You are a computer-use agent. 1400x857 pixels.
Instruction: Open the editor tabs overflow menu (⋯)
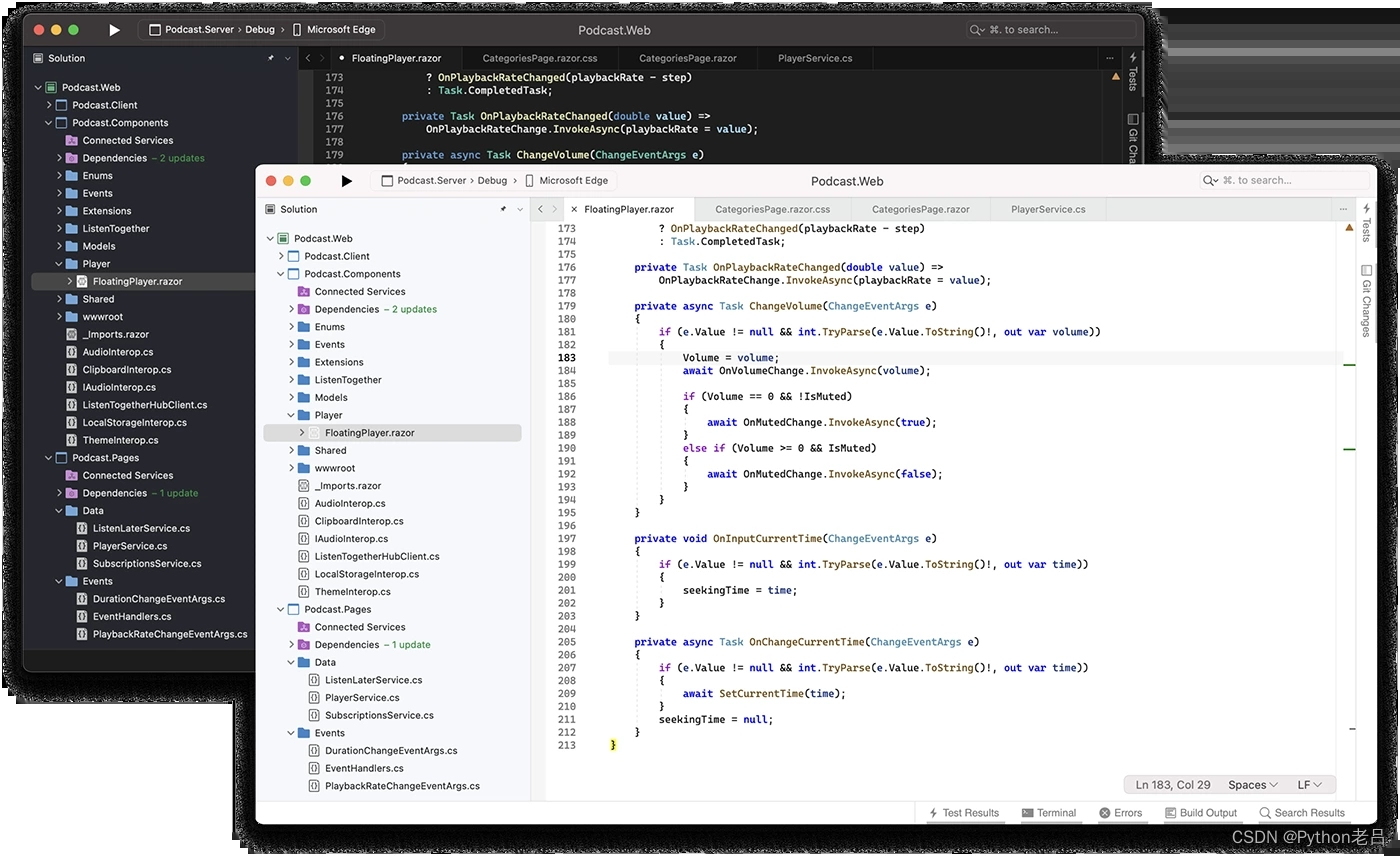1343,208
